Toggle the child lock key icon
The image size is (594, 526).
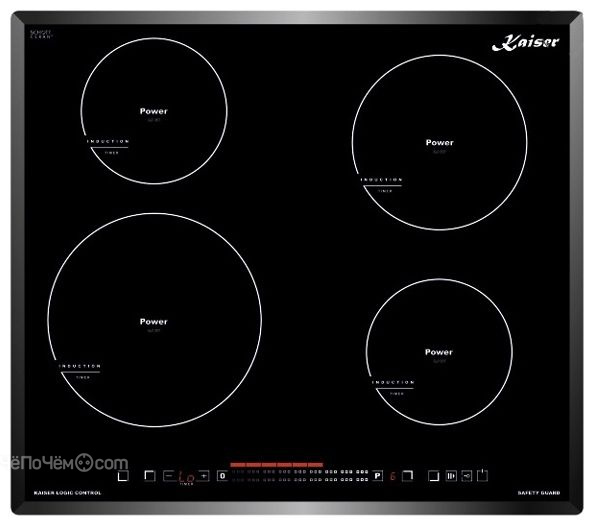tap(467, 476)
